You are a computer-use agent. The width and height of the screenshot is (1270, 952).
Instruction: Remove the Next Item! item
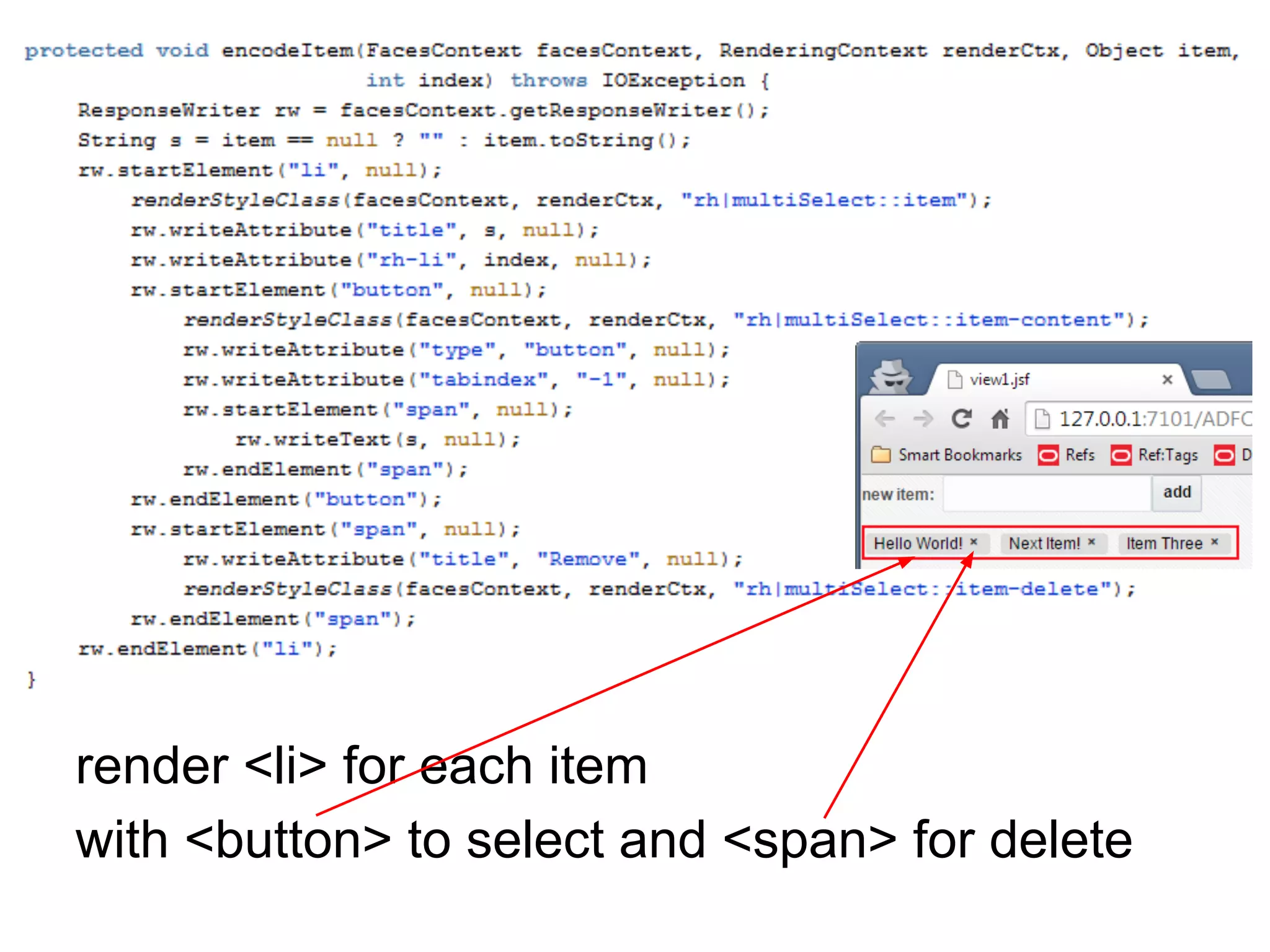point(1091,542)
